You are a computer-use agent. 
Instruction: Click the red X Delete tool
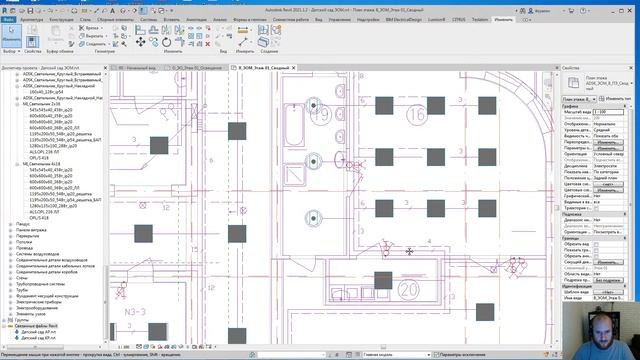[208, 44]
